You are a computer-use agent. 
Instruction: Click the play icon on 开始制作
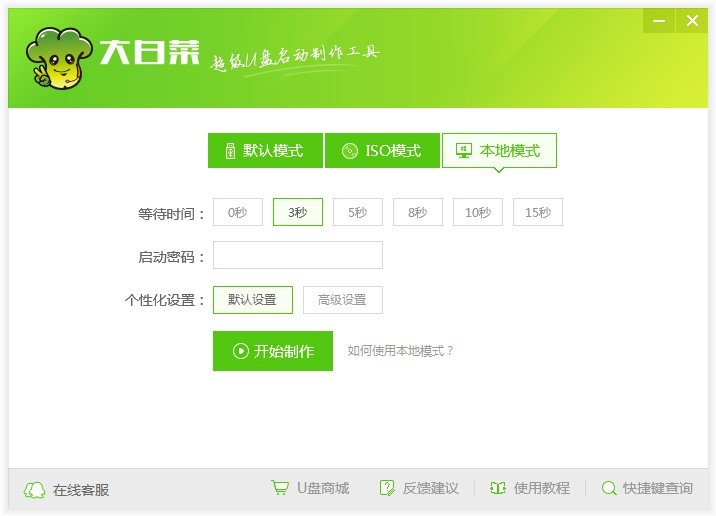(x=241, y=351)
